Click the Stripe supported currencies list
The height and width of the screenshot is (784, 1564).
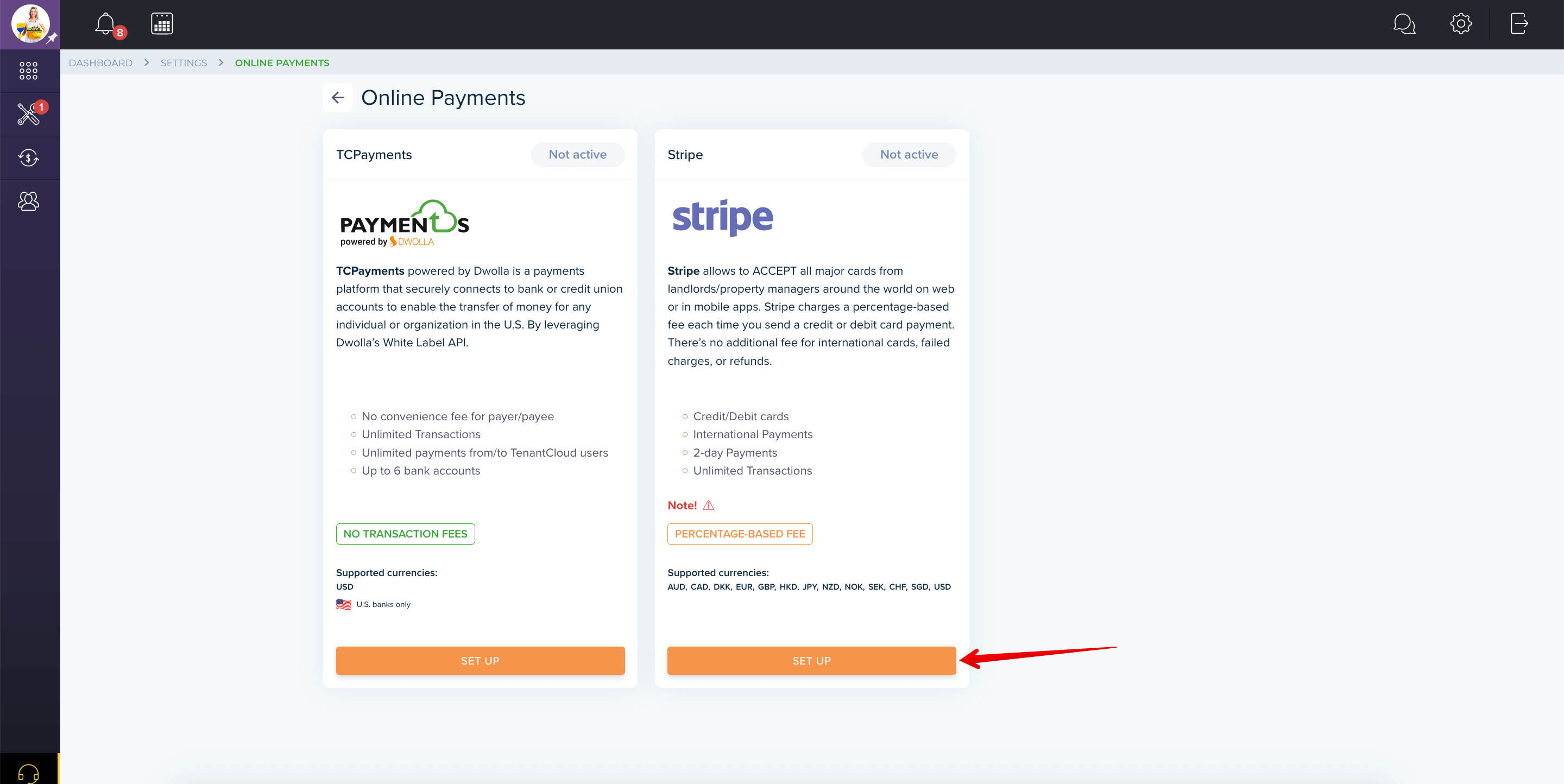click(809, 587)
